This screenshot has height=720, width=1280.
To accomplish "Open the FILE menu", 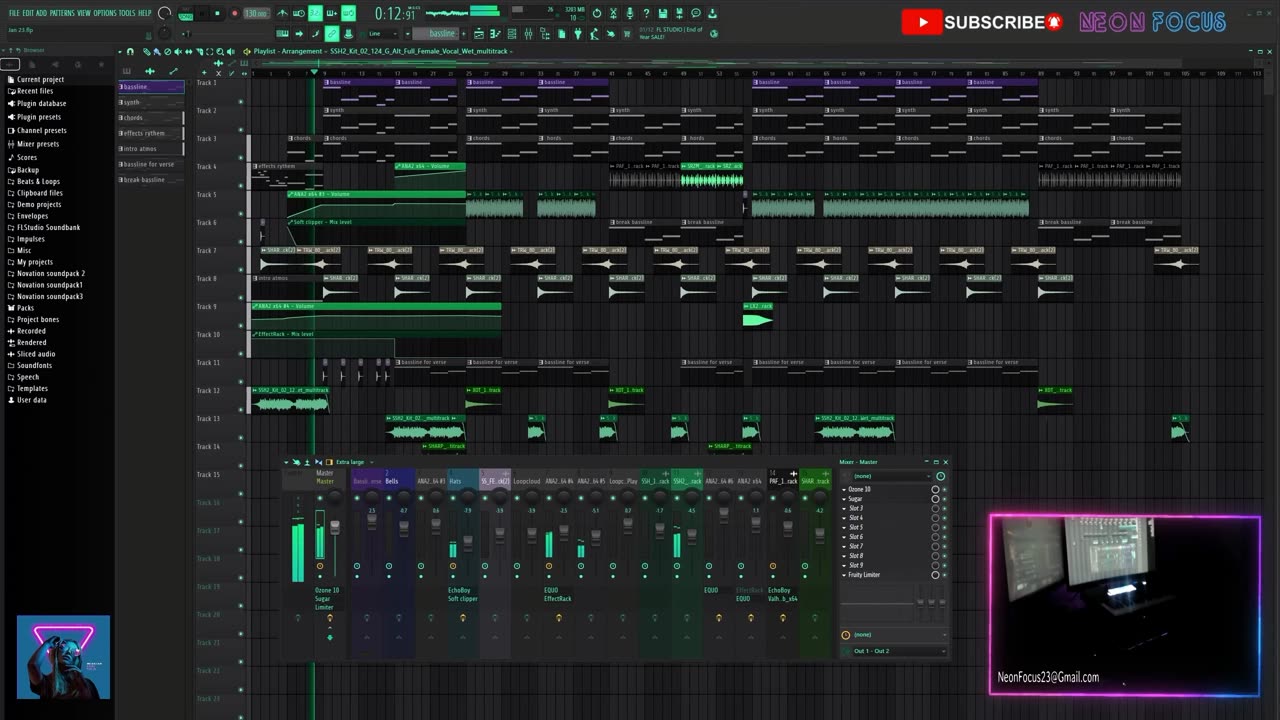I will 14,13.
